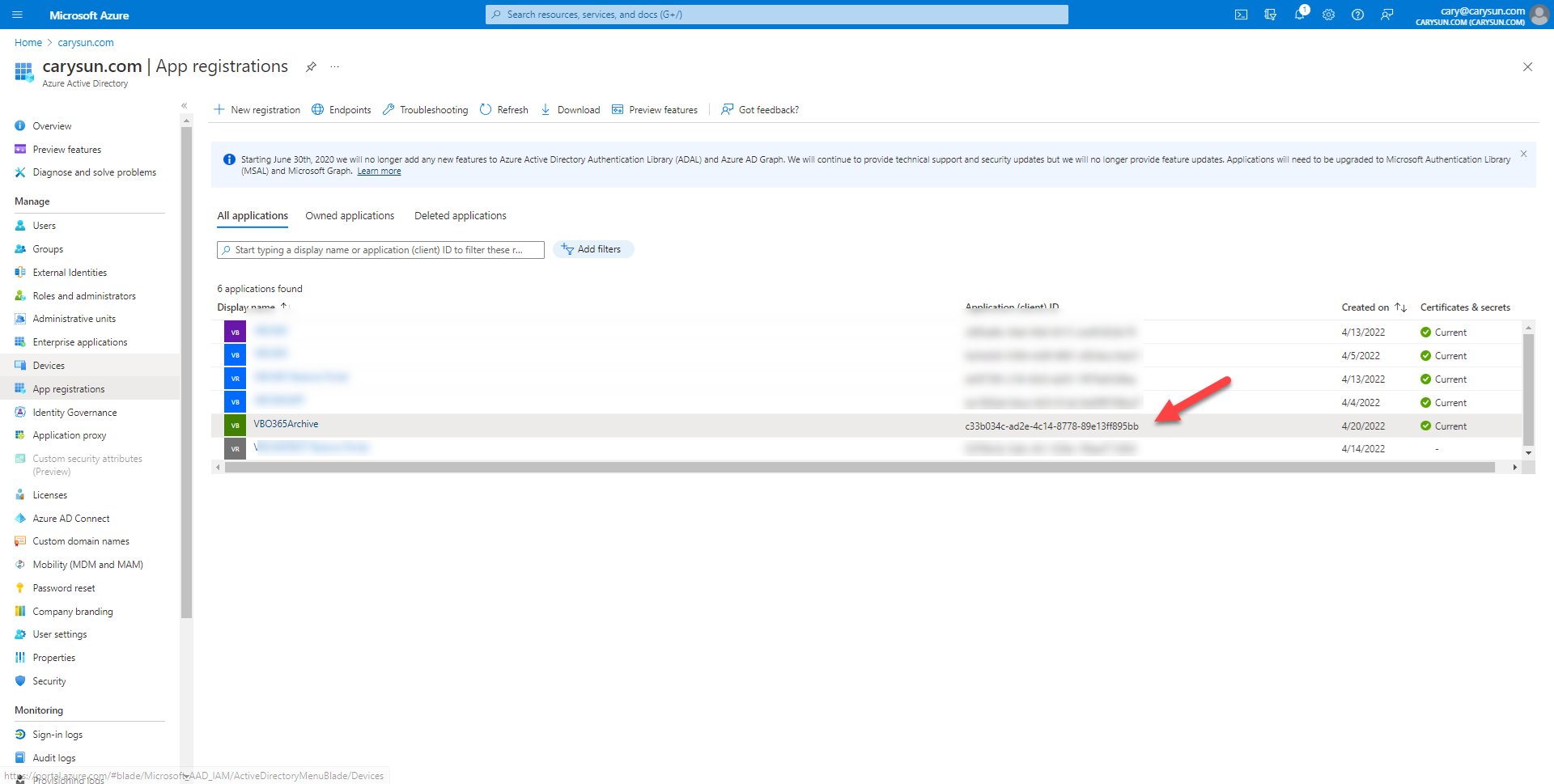Click the help question mark icon
The height and width of the screenshot is (784, 1554).
1357,15
